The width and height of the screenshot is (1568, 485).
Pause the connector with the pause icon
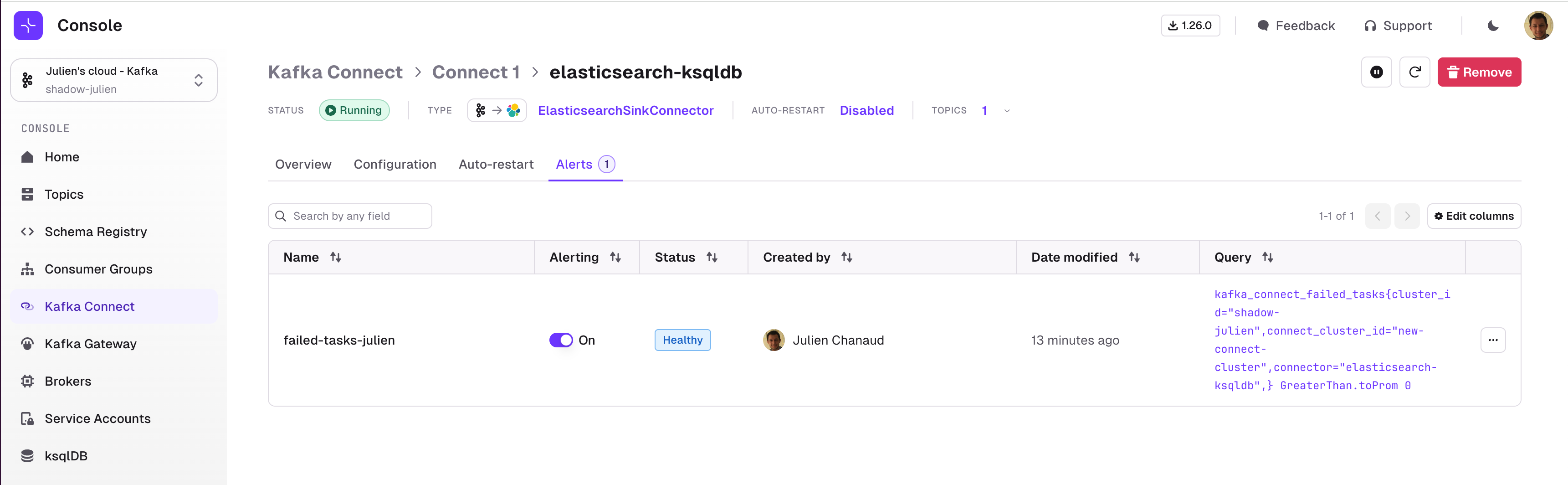click(x=1376, y=72)
